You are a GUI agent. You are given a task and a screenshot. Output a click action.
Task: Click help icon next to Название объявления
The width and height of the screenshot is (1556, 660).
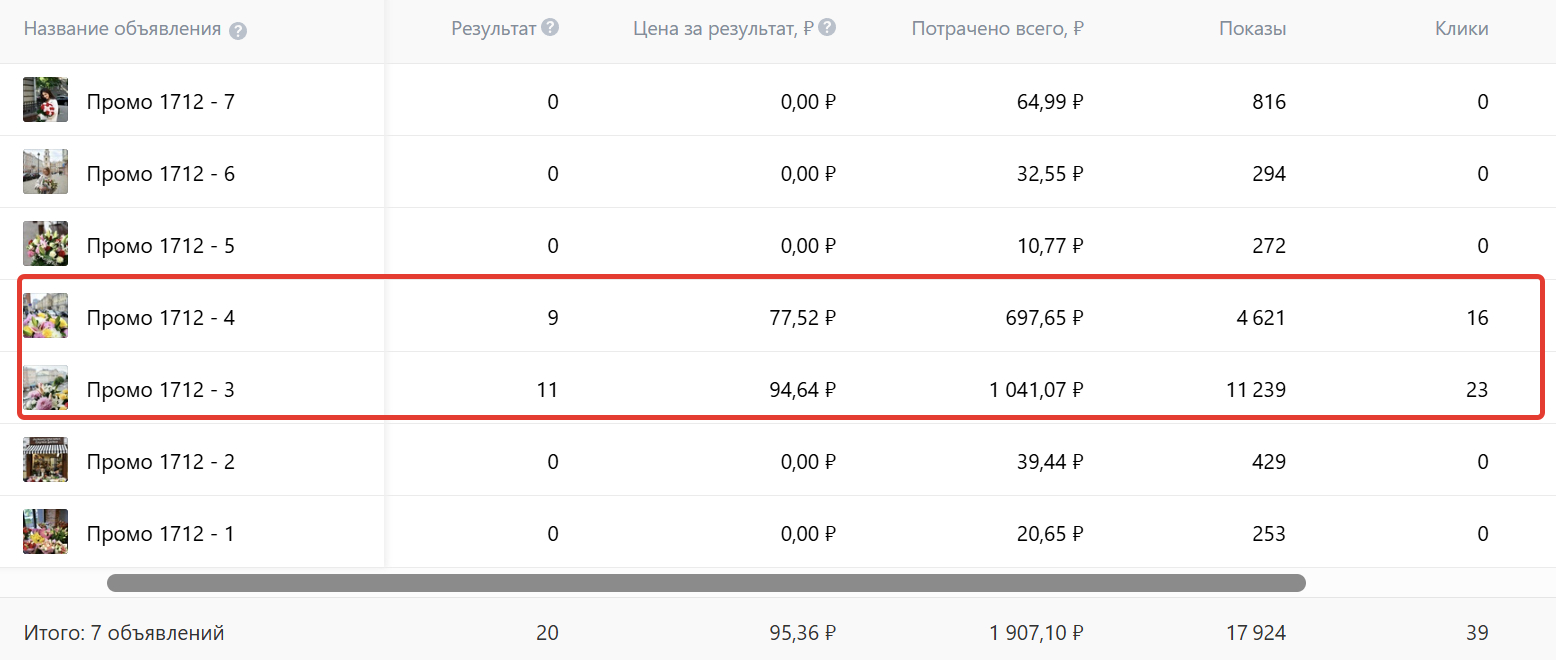pyautogui.click(x=237, y=30)
